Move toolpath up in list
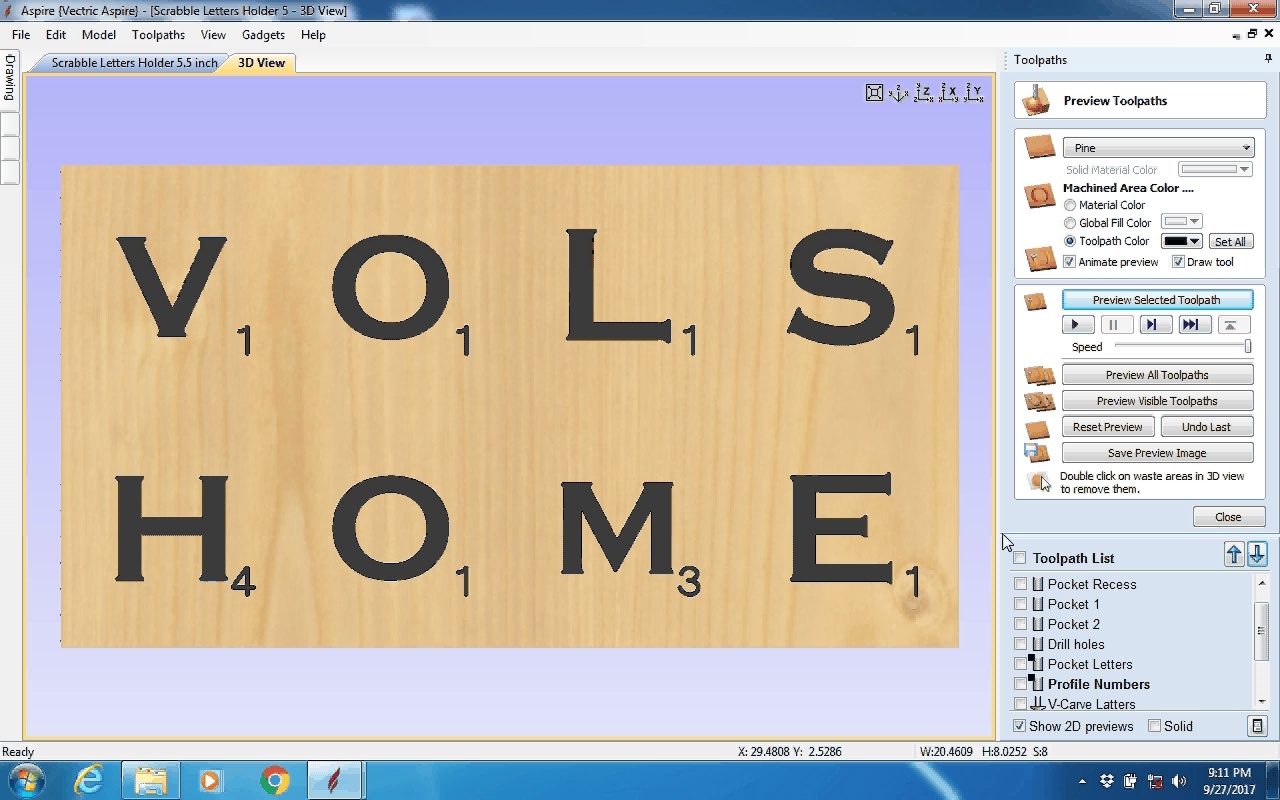 tap(1234, 555)
